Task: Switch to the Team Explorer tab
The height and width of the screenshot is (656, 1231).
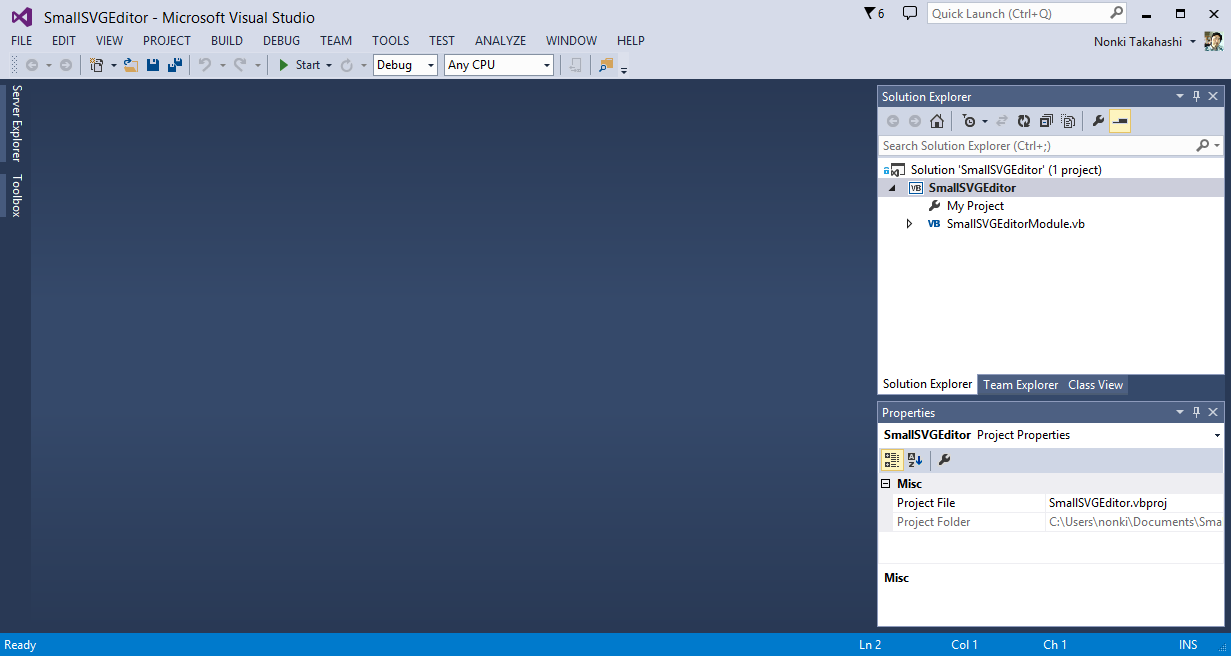Action: [x=1021, y=385]
